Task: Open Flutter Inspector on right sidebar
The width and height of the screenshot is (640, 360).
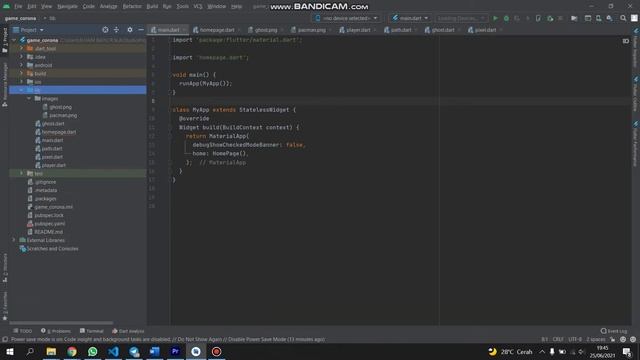Action: coord(635,48)
